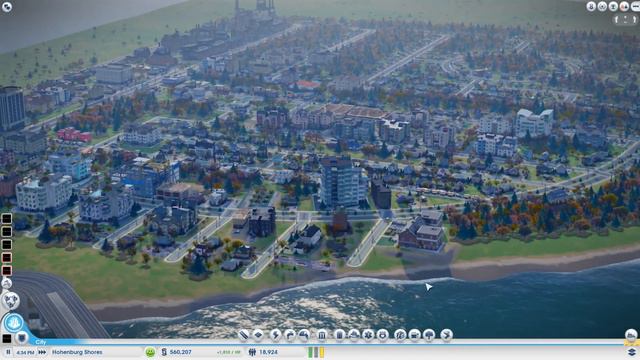Click the black square left of shield icon
This screenshot has height=360, width=640.
7,338
